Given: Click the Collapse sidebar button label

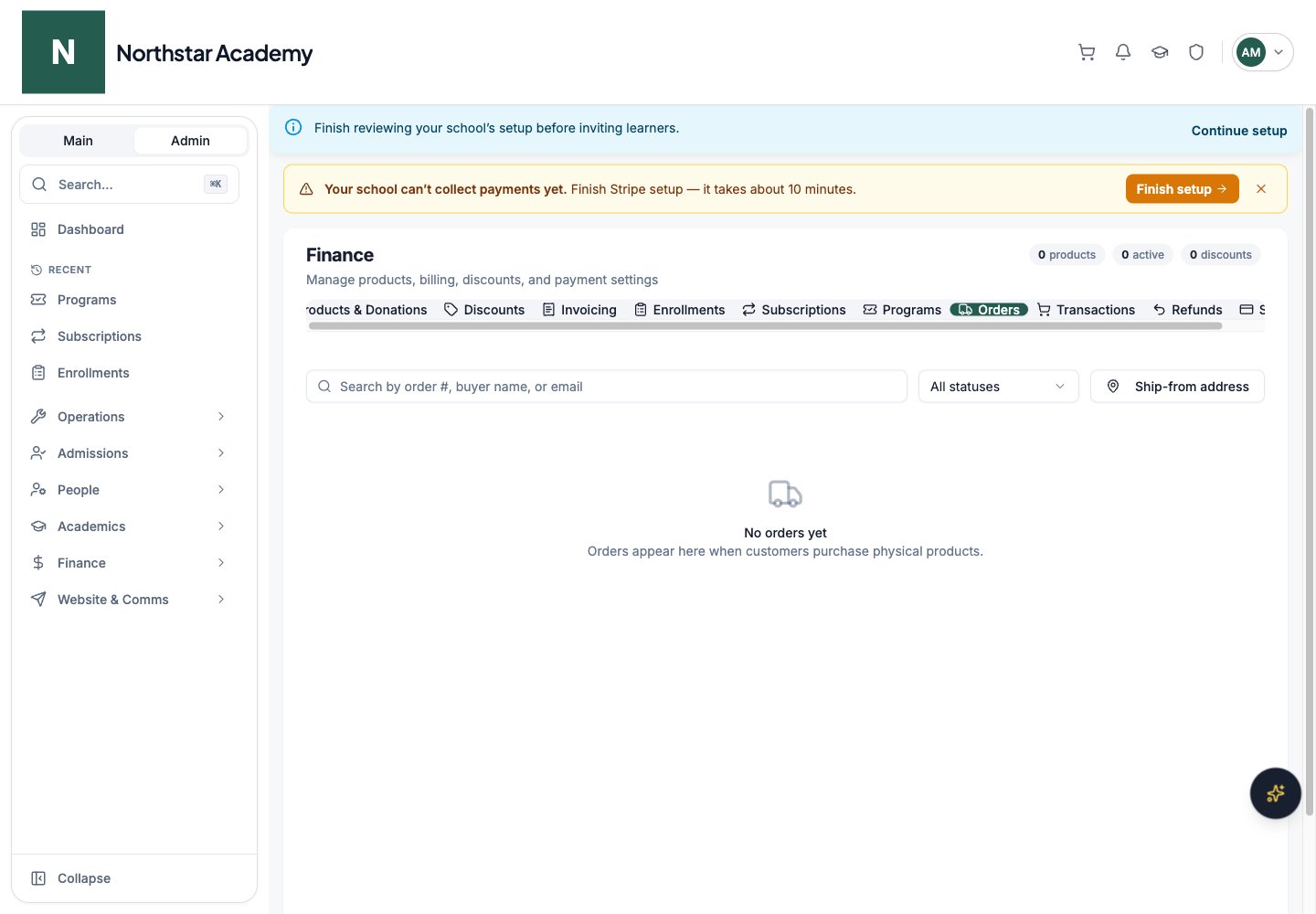Looking at the screenshot, I should tap(84, 878).
